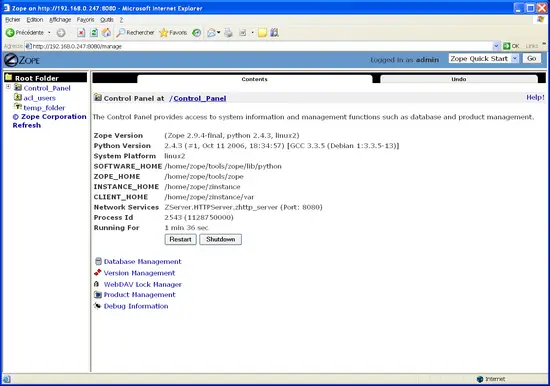Open WebDAV Lock Manager
The height and width of the screenshot is (386, 550).
coord(142,285)
